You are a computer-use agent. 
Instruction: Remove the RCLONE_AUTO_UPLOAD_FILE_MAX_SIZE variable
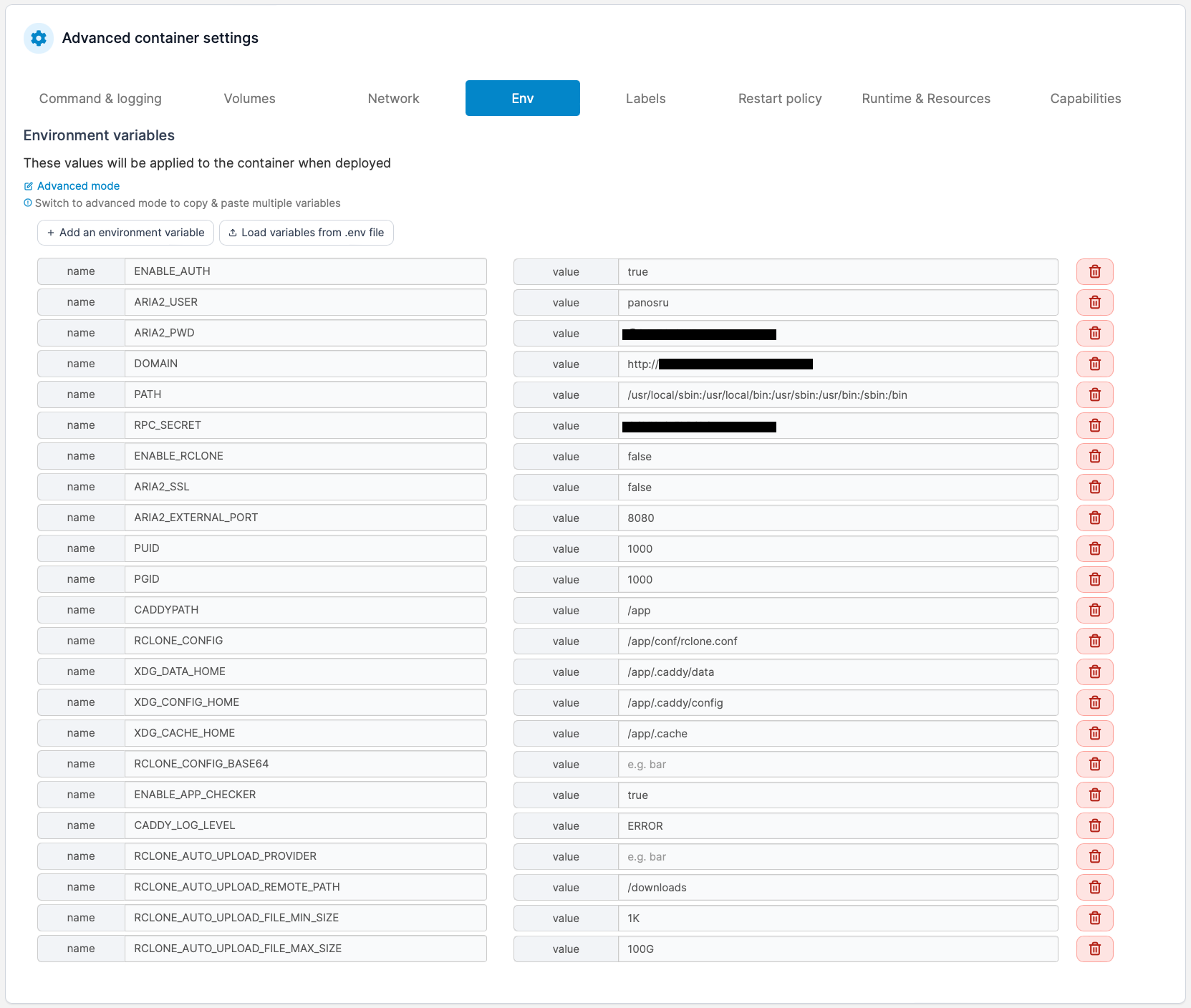[x=1094, y=949]
